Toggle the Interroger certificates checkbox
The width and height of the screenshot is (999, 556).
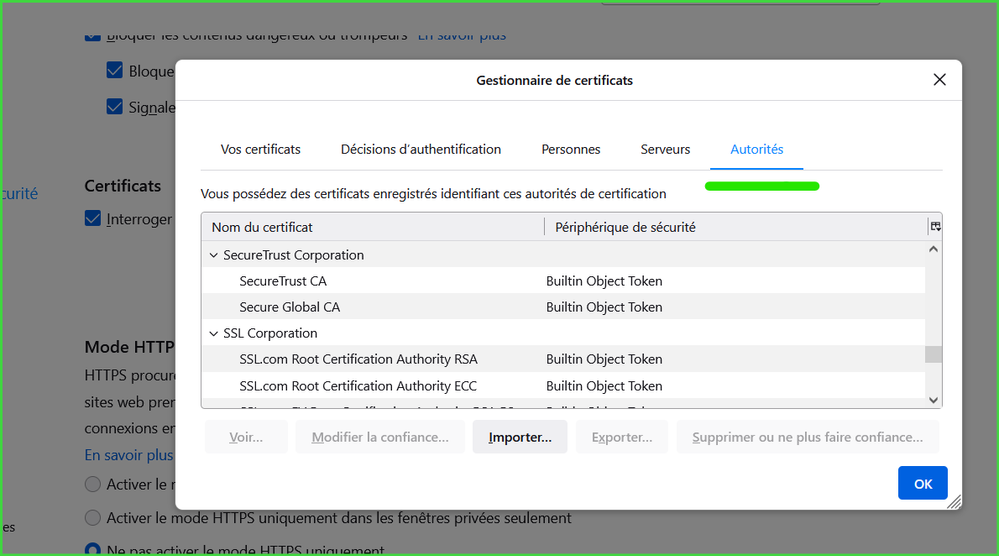point(93,218)
